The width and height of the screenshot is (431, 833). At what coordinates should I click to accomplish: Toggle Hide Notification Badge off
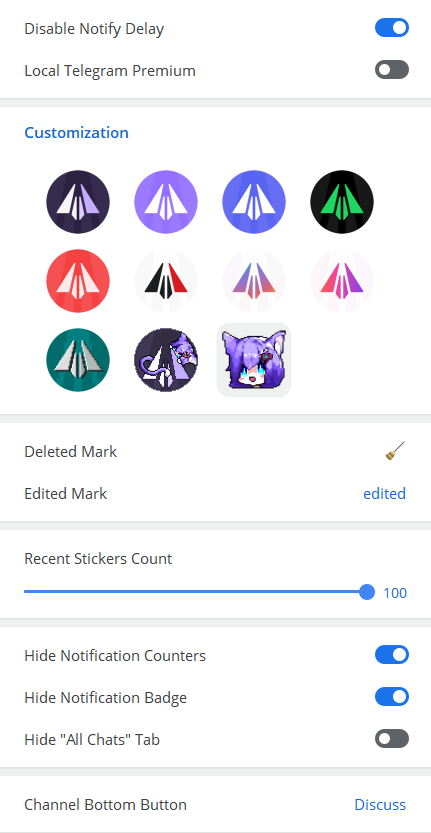pyautogui.click(x=392, y=696)
